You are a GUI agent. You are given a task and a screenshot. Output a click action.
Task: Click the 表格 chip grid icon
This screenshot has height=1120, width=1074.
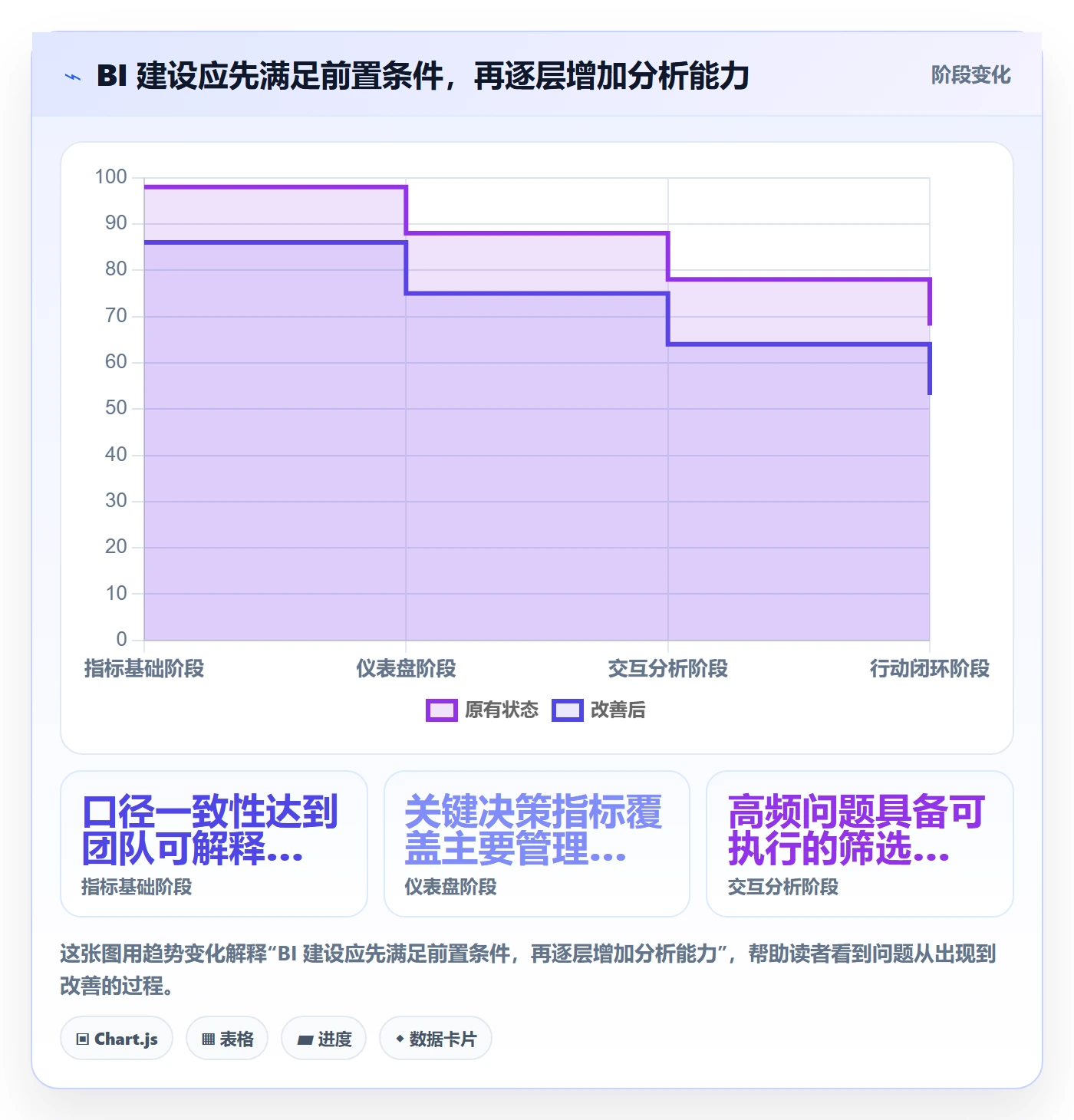point(209,1039)
